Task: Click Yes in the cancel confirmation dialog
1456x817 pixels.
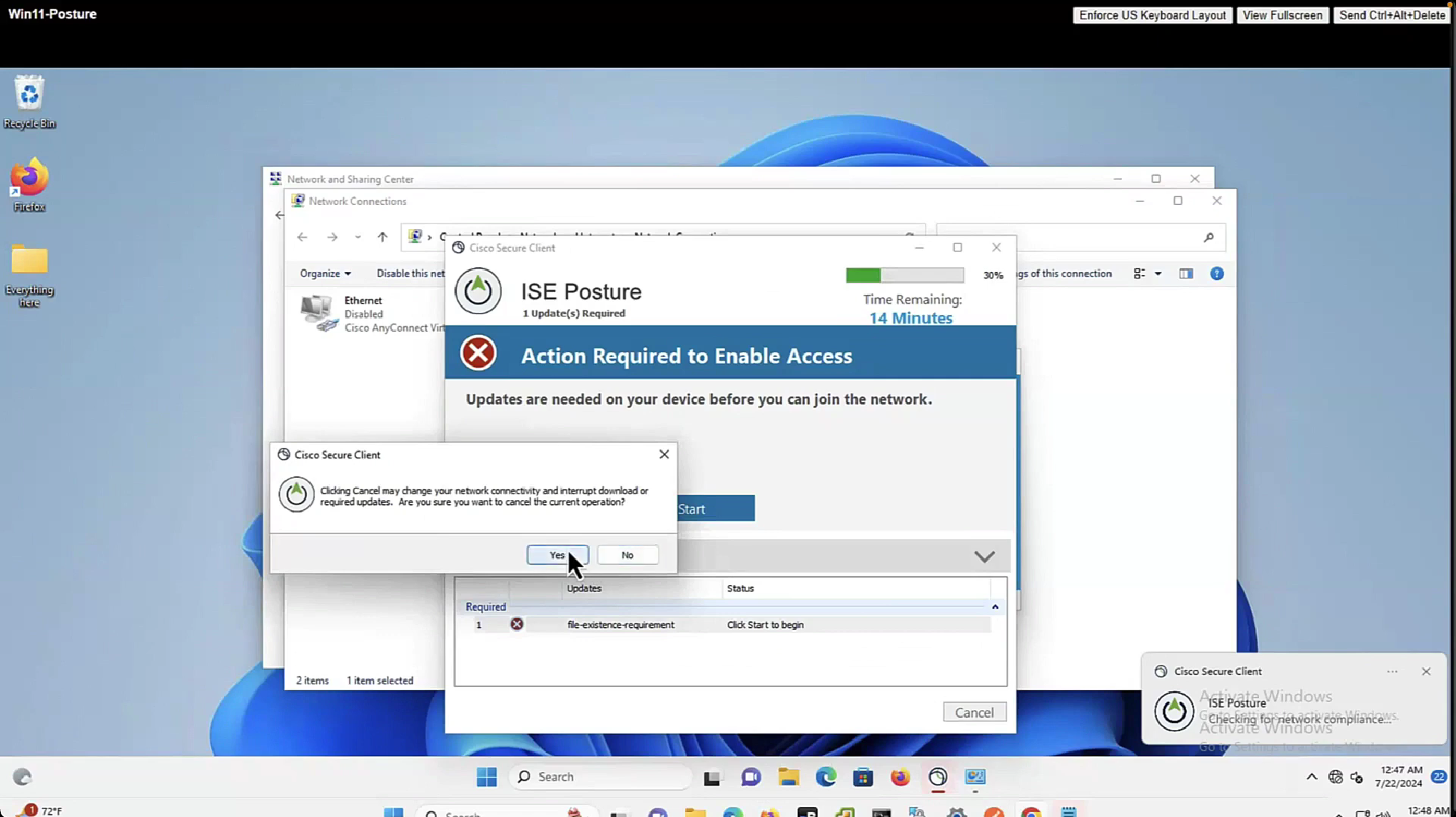Action: click(x=557, y=555)
